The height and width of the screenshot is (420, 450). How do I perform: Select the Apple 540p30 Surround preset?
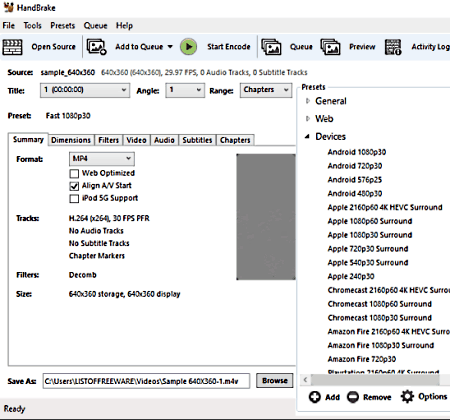coord(368,263)
